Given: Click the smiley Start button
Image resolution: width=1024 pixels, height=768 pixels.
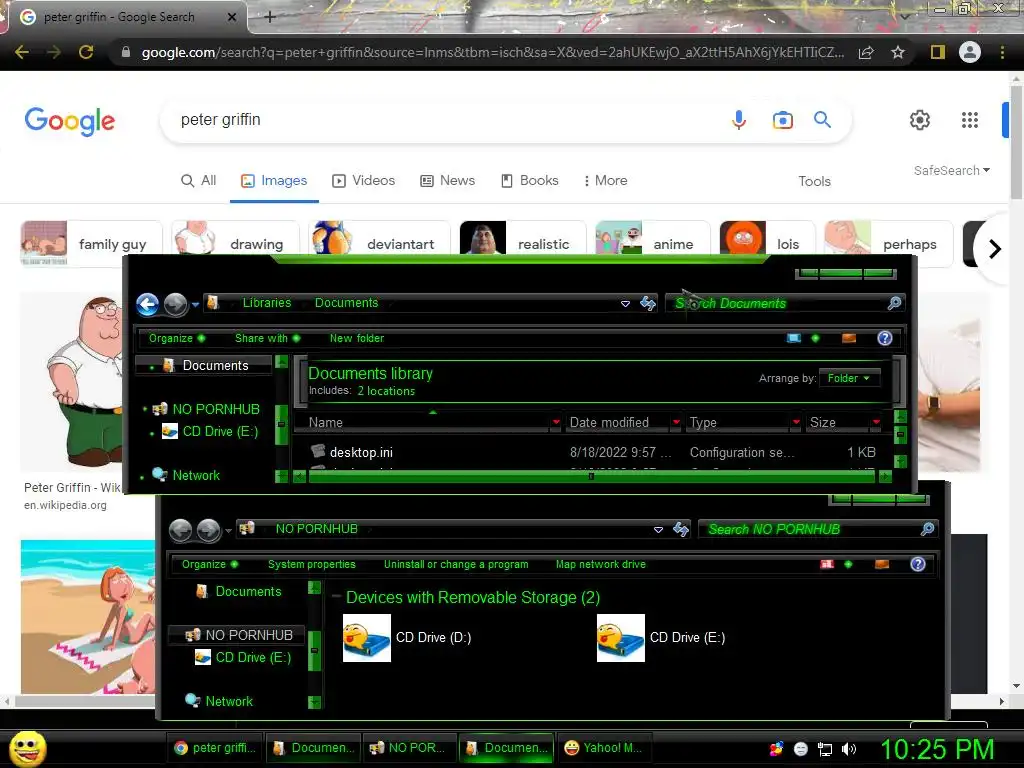Looking at the screenshot, I should (27, 748).
